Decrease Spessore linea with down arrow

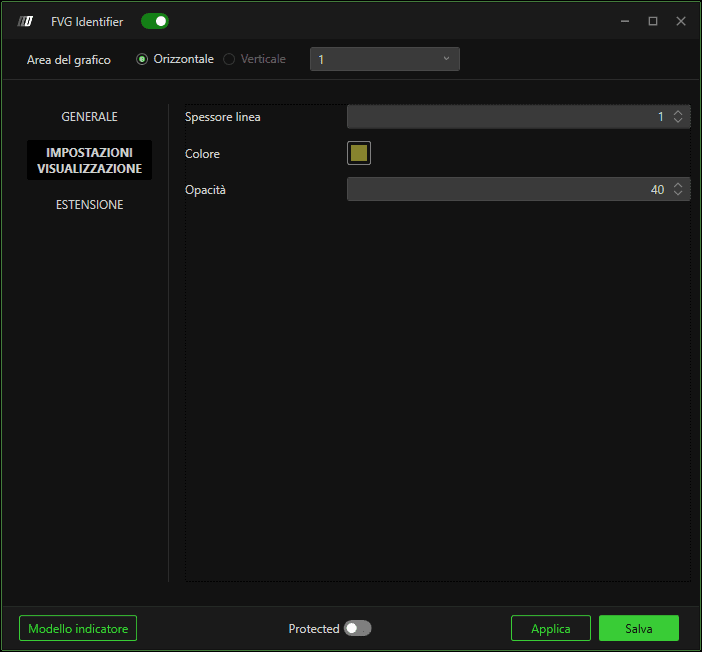coord(678,120)
